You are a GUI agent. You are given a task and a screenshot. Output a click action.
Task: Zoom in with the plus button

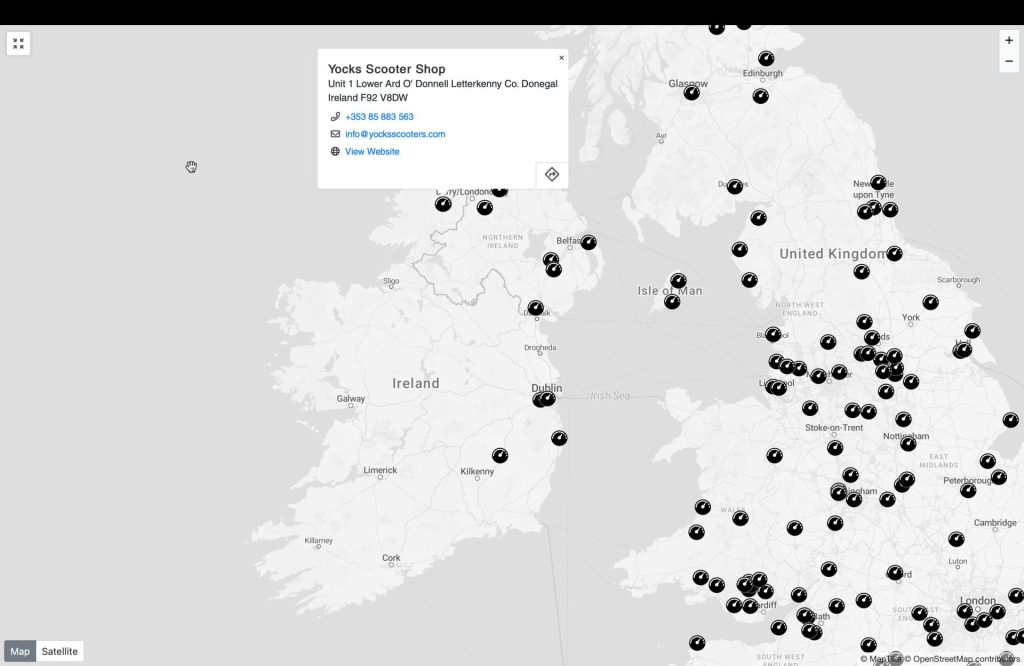(1008, 41)
